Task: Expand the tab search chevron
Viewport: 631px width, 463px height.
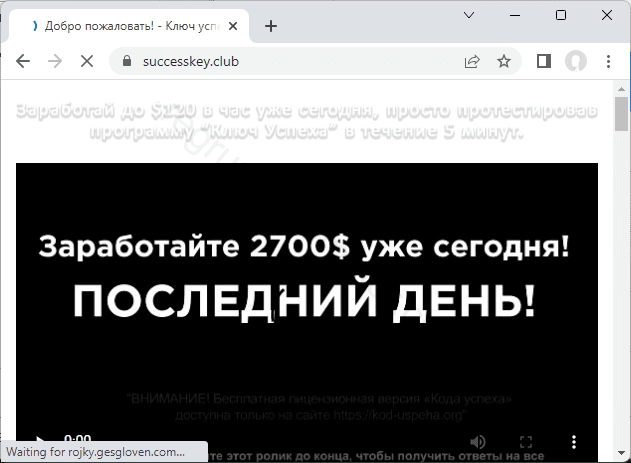Action: tap(468, 15)
